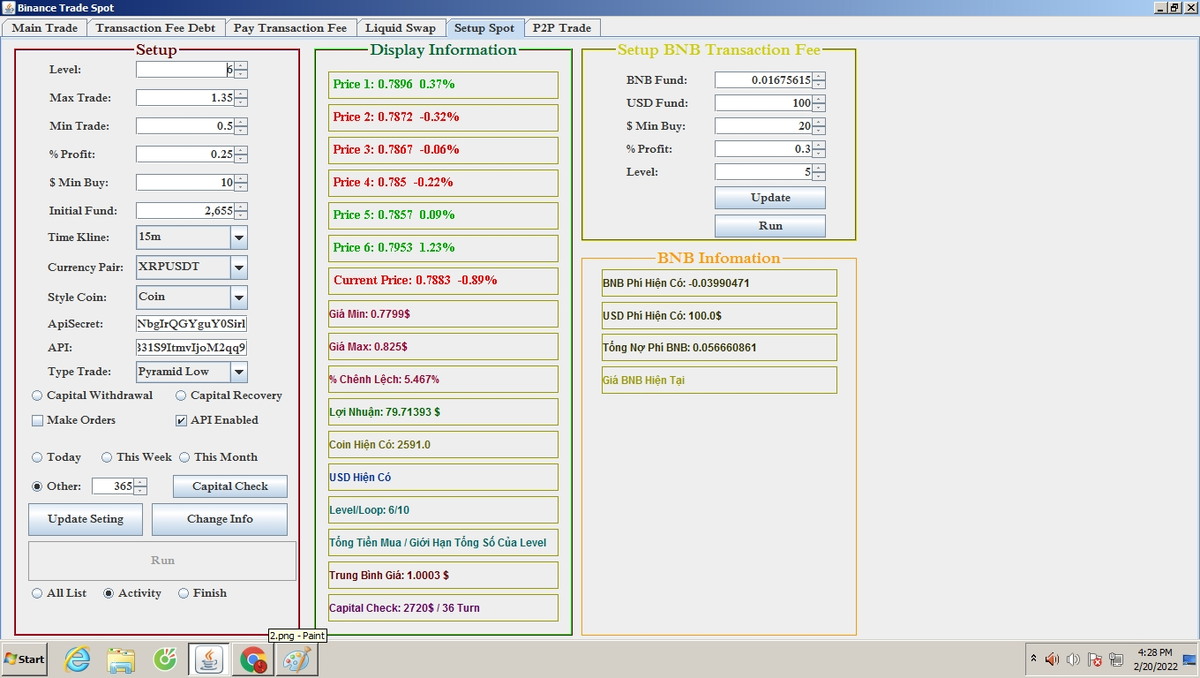
Task: Click the Update Seting button
Action: click(85, 519)
